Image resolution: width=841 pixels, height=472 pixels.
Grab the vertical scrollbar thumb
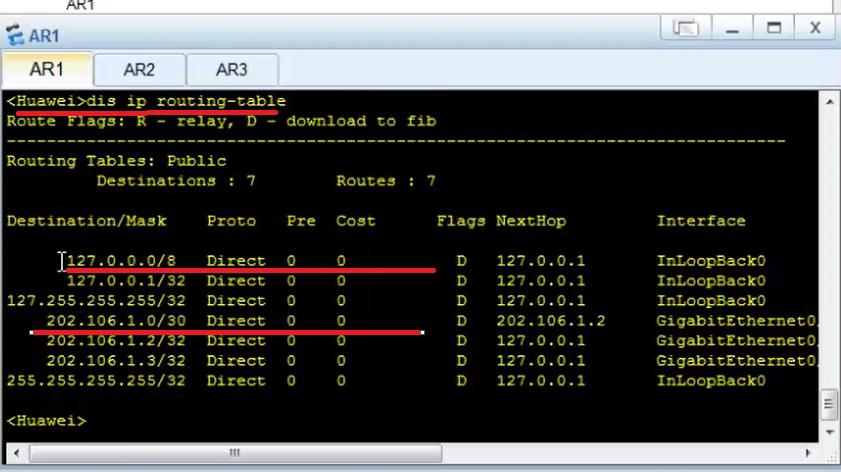coord(828,404)
